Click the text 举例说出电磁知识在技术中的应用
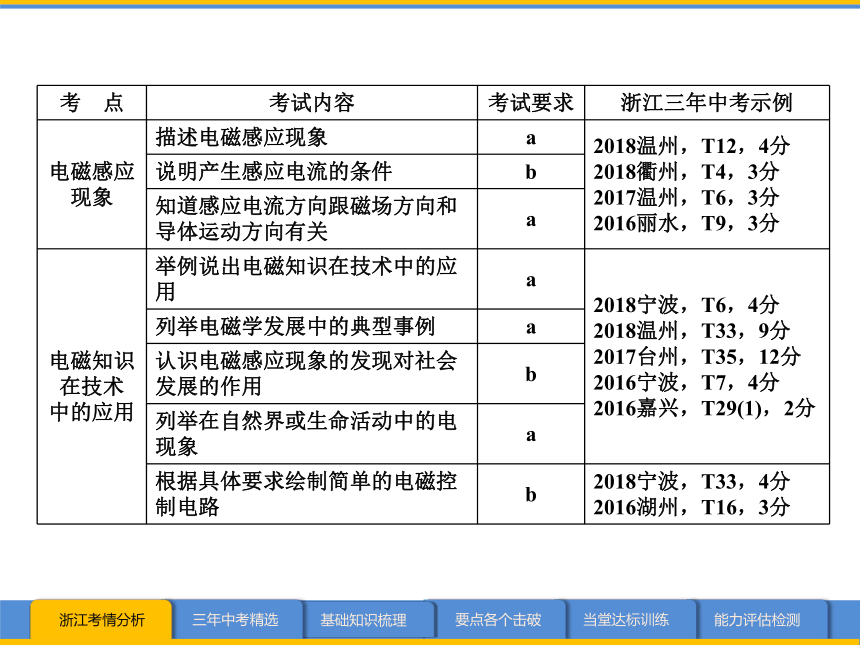 [x=306, y=279]
